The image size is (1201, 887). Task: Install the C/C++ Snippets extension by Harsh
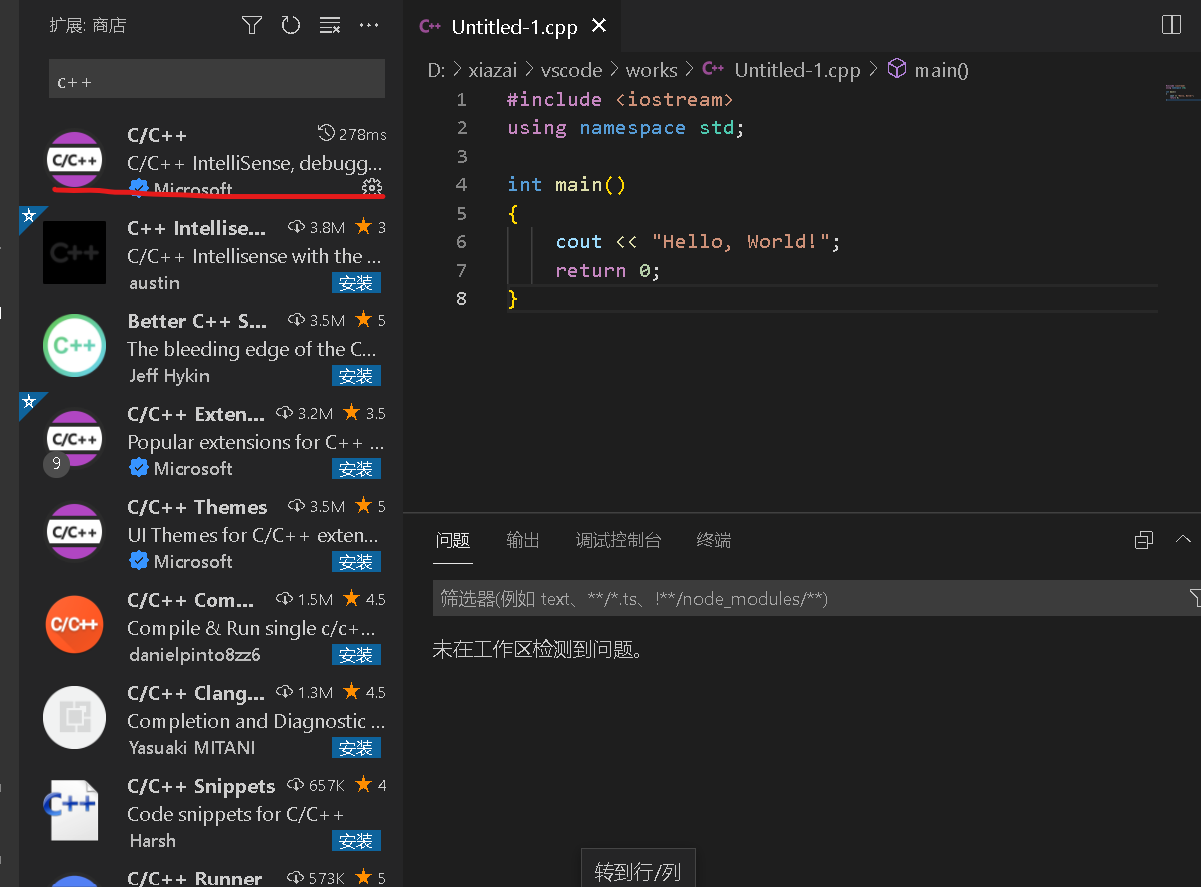pyautogui.click(x=356, y=841)
